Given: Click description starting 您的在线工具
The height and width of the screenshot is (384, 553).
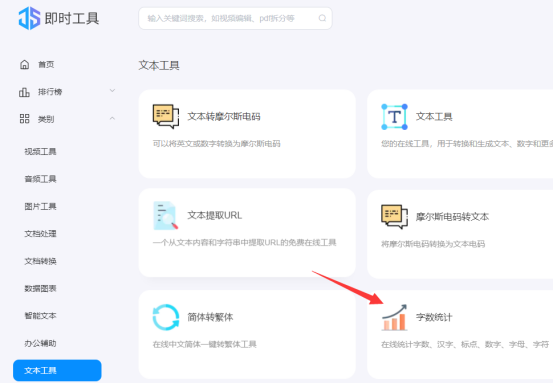Looking at the screenshot, I should pos(467,144).
